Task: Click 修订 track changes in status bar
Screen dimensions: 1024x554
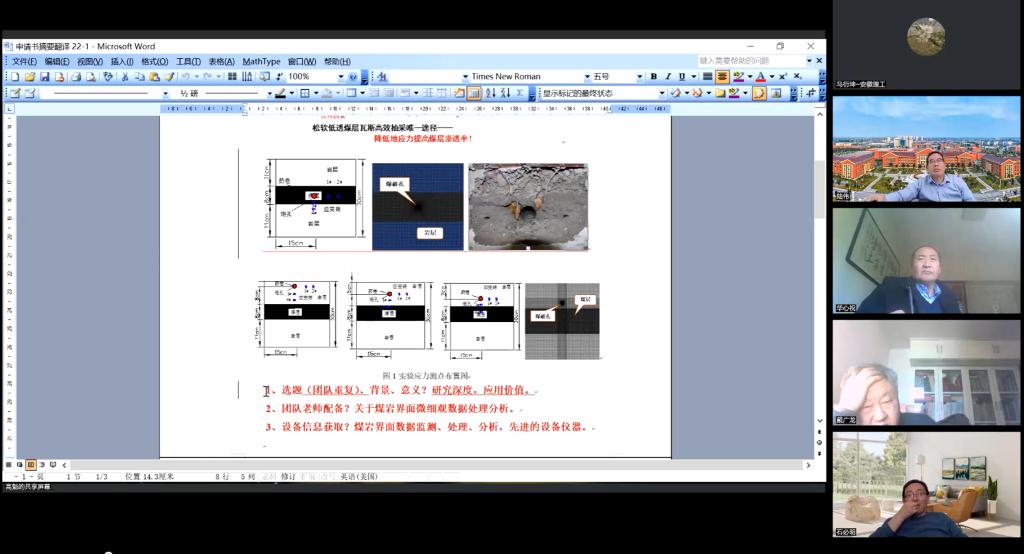Action: pos(288,477)
